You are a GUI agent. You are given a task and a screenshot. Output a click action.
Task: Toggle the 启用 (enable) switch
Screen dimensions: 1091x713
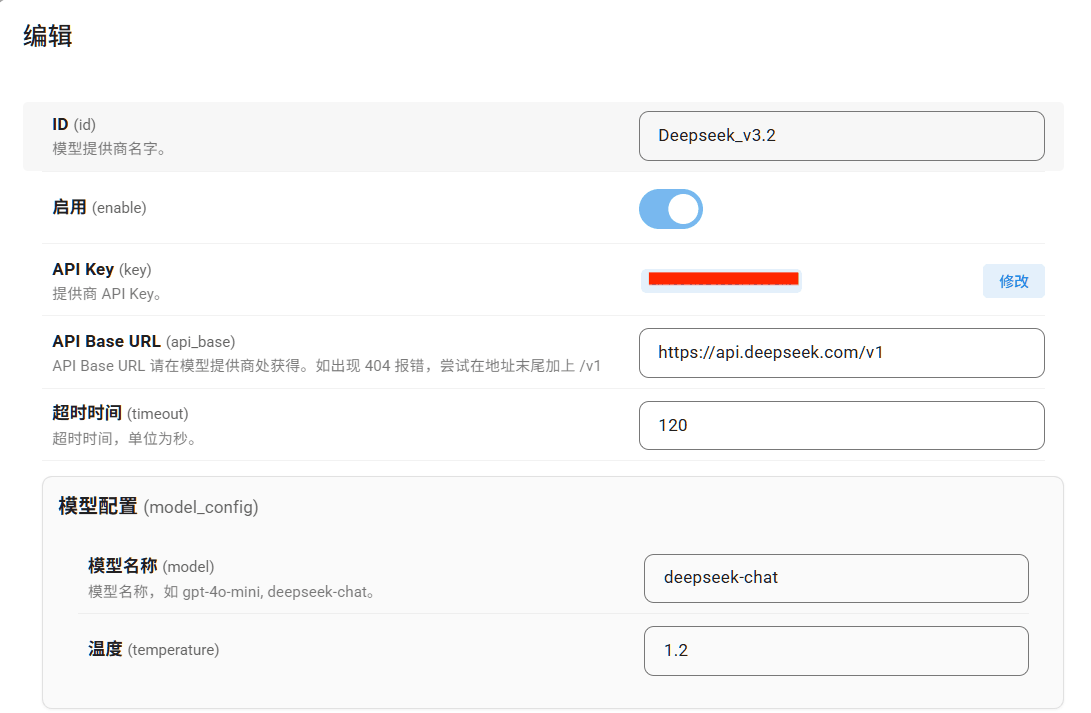[x=671, y=209]
